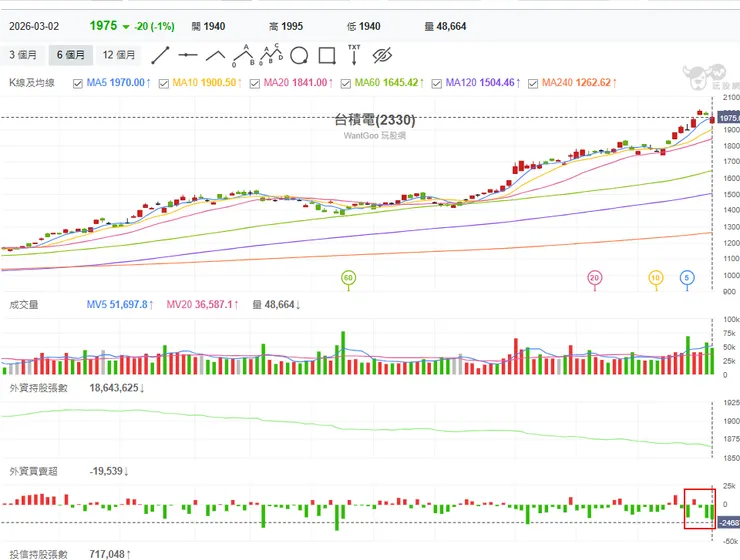Click the 量 48,664 volume in header
Image resolution: width=740 pixels, height=560 pixels.
click(445, 26)
